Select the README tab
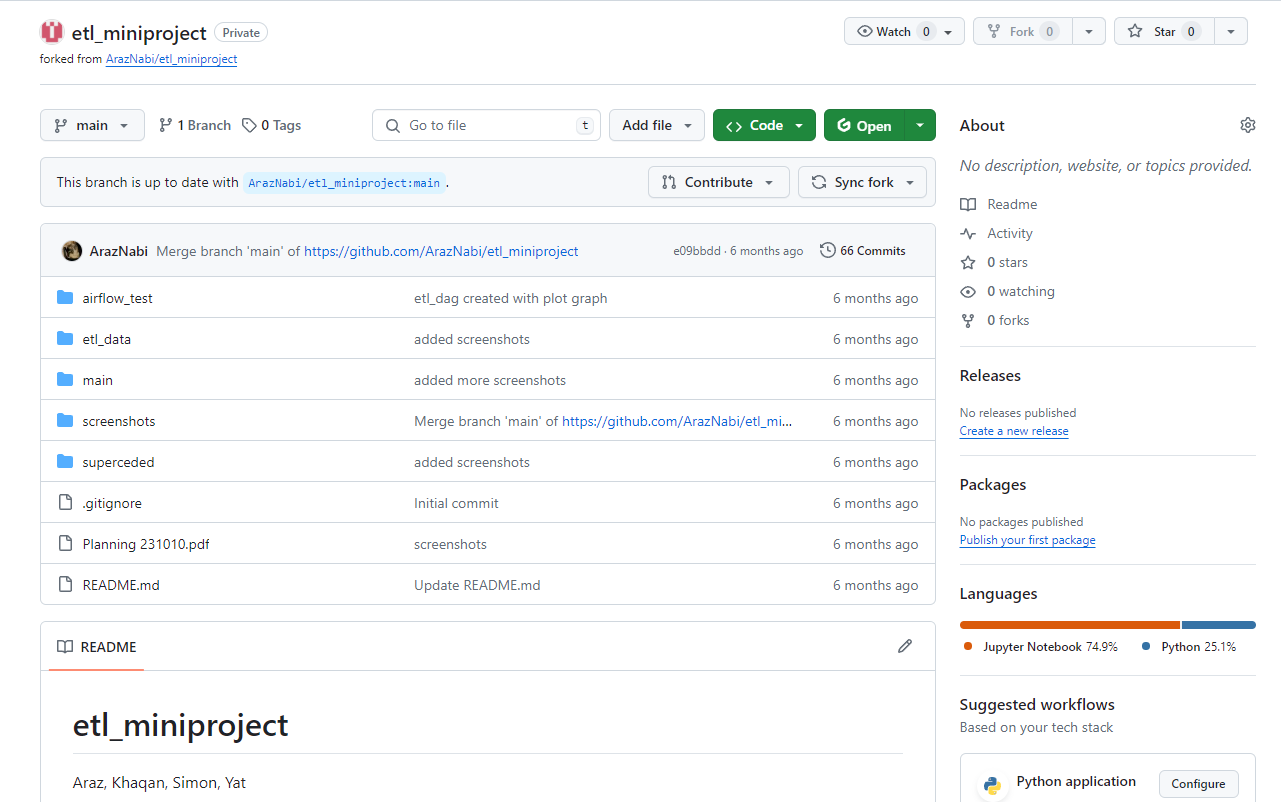Image resolution: width=1281 pixels, height=802 pixels. [96, 647]
